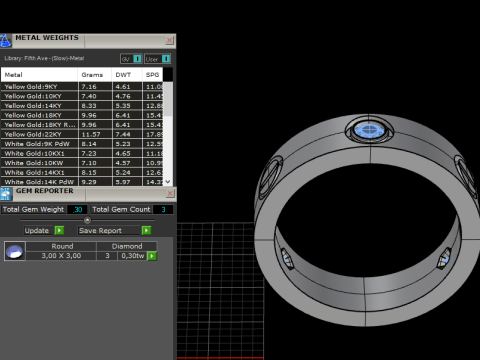Click the Metal column header
Screen dimensions: 480x360
39,75
